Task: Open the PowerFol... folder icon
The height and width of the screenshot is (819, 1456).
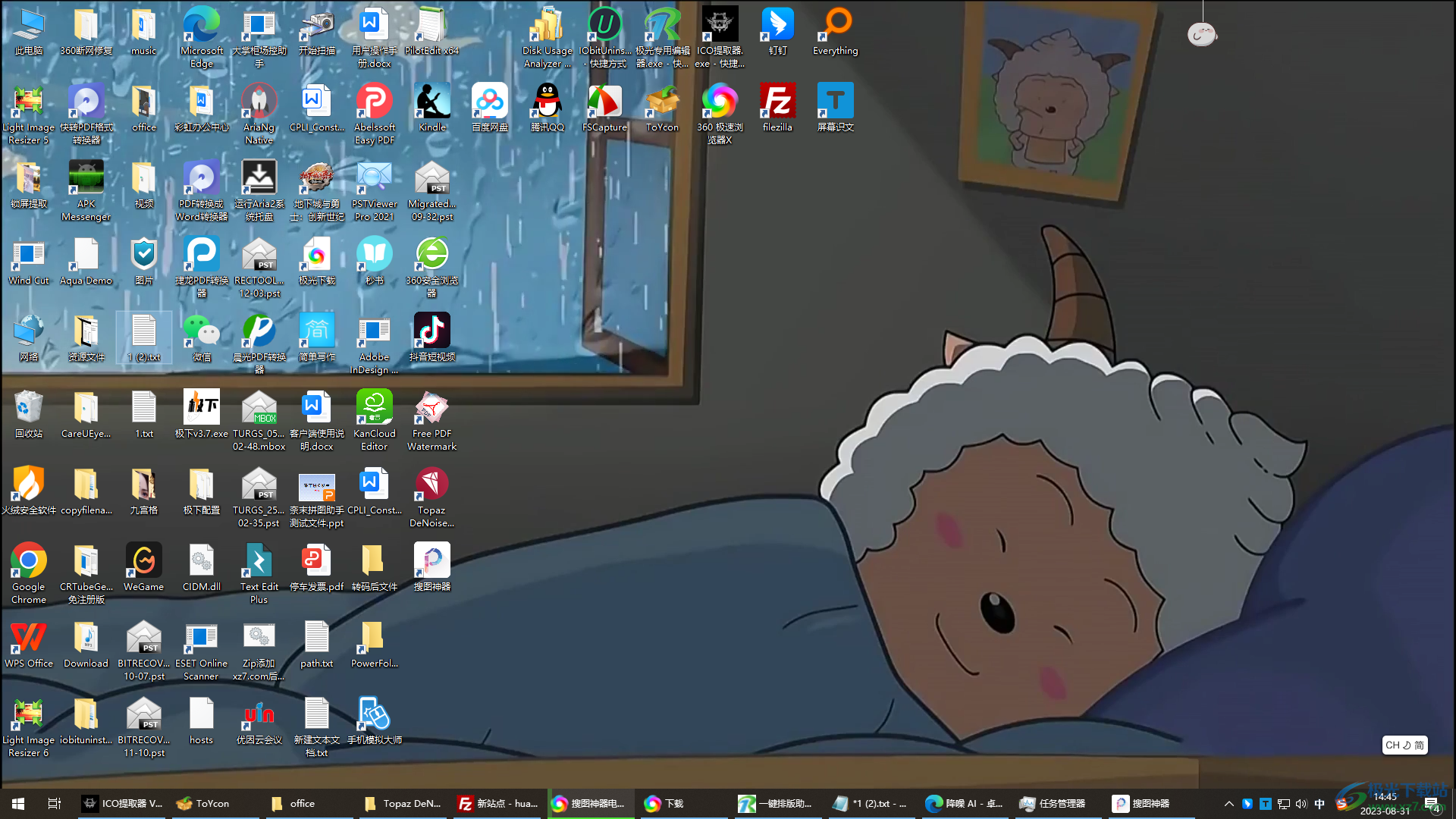Action: pyautogui.click(x=374, y=644)
